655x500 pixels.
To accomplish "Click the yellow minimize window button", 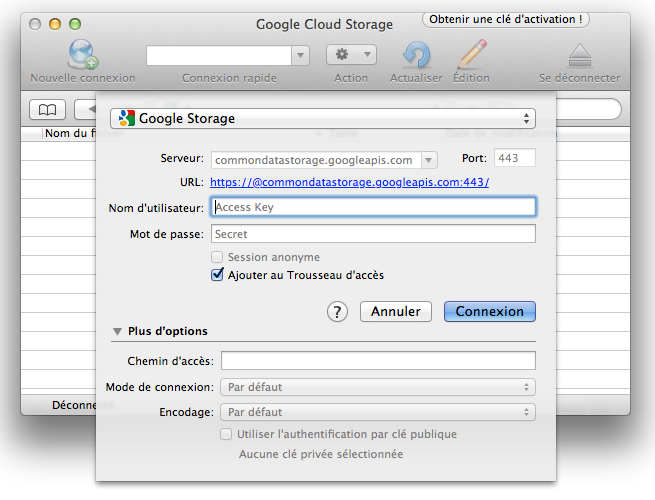I will (x=55, y=24).
